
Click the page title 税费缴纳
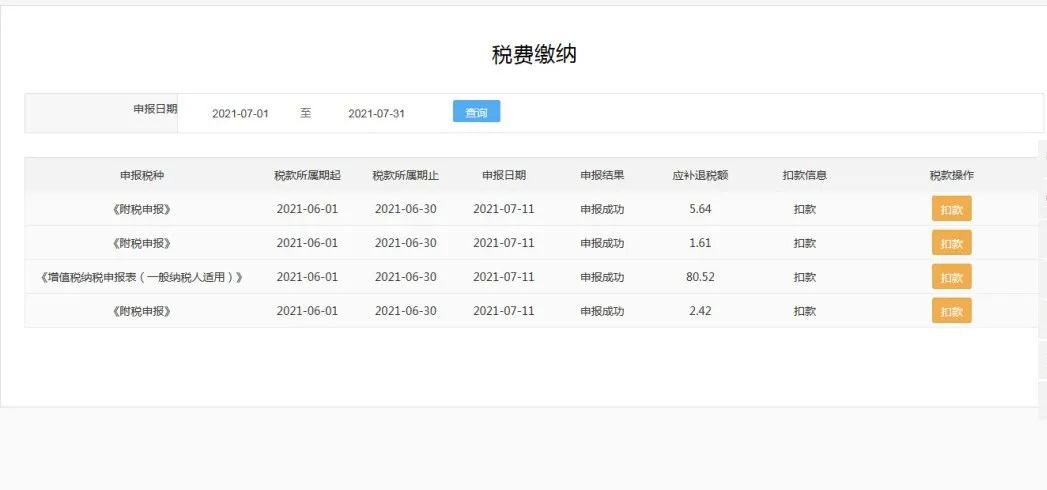tap(534, 54)
